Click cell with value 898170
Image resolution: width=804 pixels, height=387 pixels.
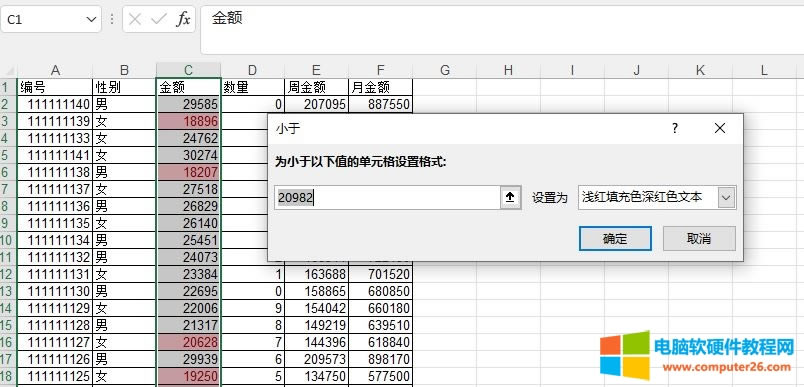(x=380, y=359)
